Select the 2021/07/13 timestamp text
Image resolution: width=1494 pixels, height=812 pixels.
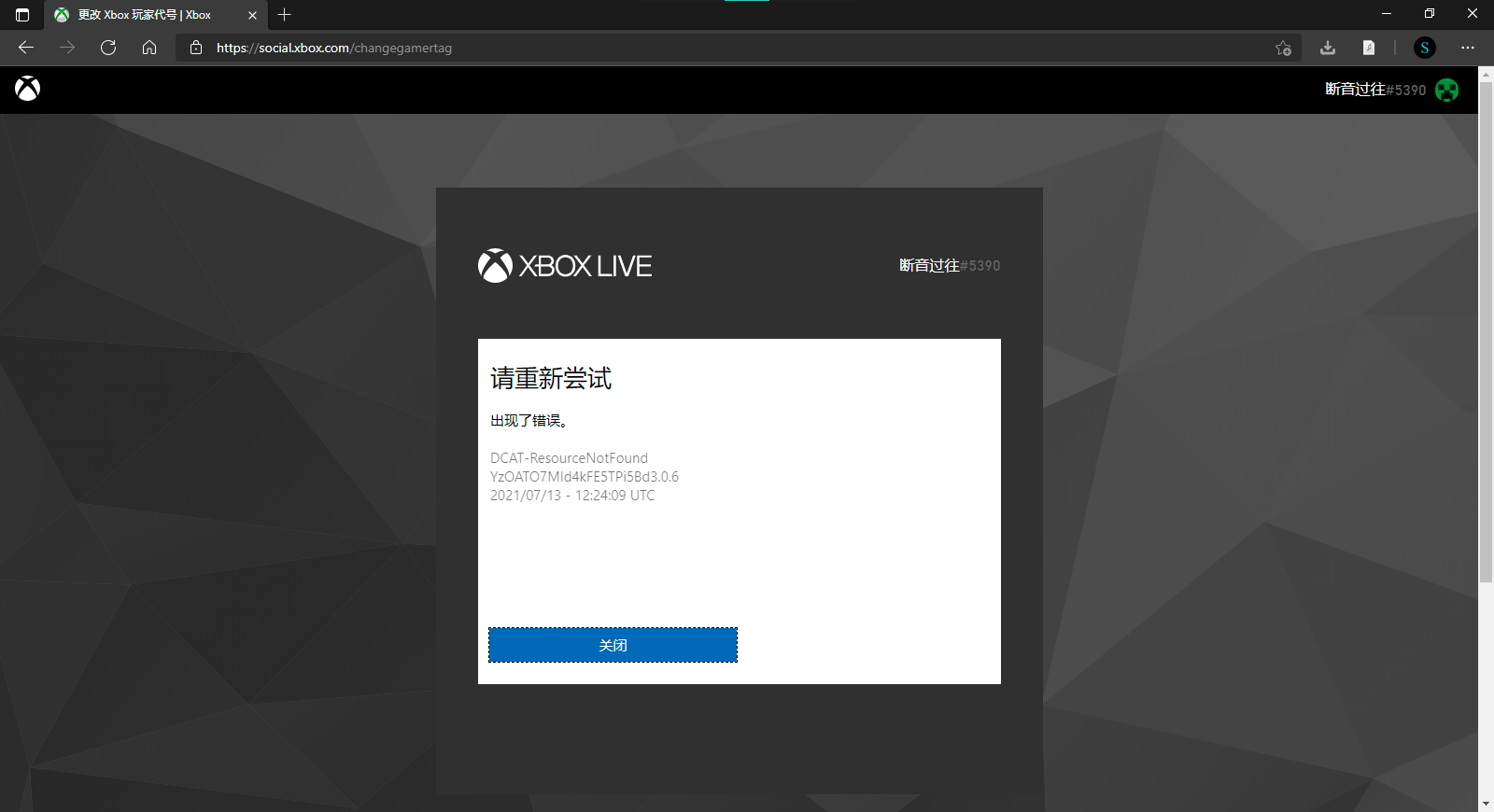click(x=572, y=496)
